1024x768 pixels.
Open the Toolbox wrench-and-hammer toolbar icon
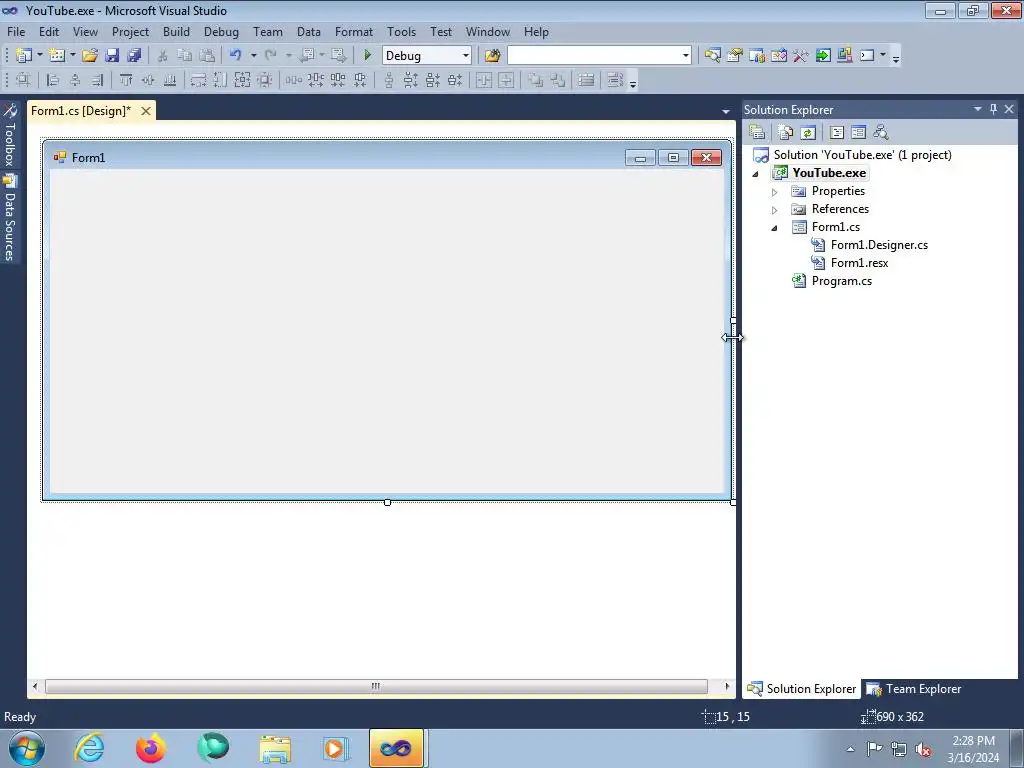click(x=801, y=56)
